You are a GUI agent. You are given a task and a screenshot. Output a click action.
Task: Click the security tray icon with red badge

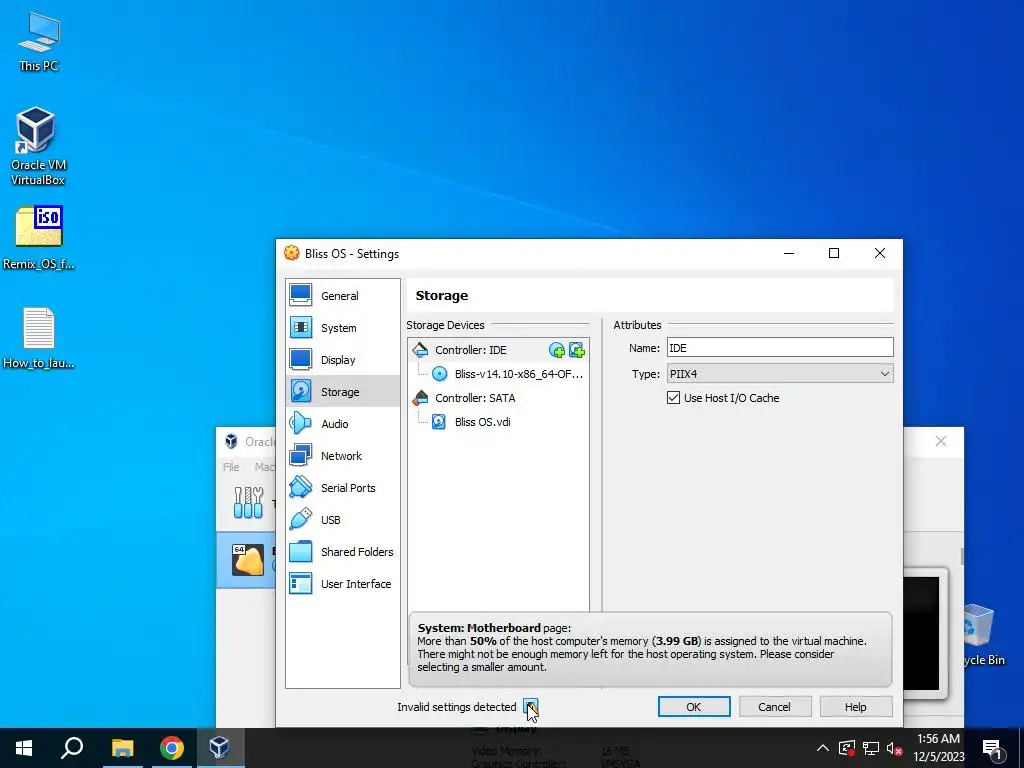(x=846, y=748)
